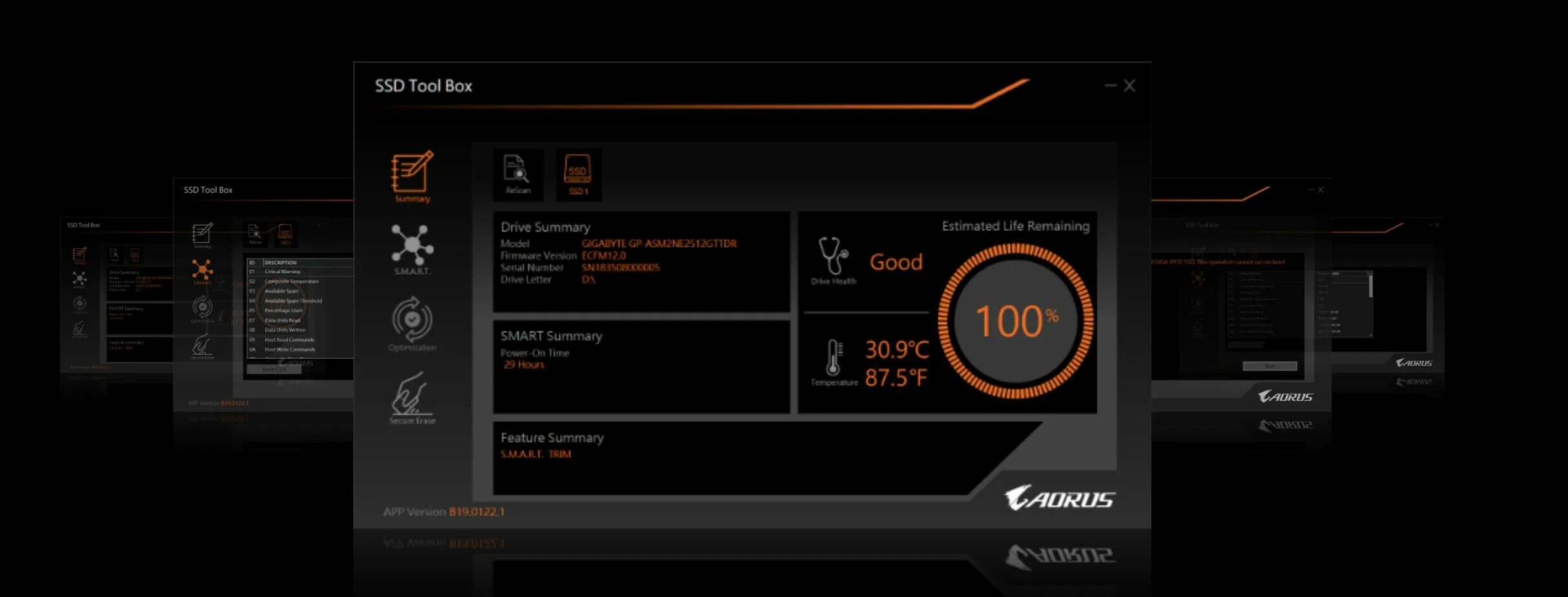Image resolution: width=1568 pixels, height=597 pixels.
Task: Click the S.M.A.R.T. TRIM feature text
Action: coord(535,454)
